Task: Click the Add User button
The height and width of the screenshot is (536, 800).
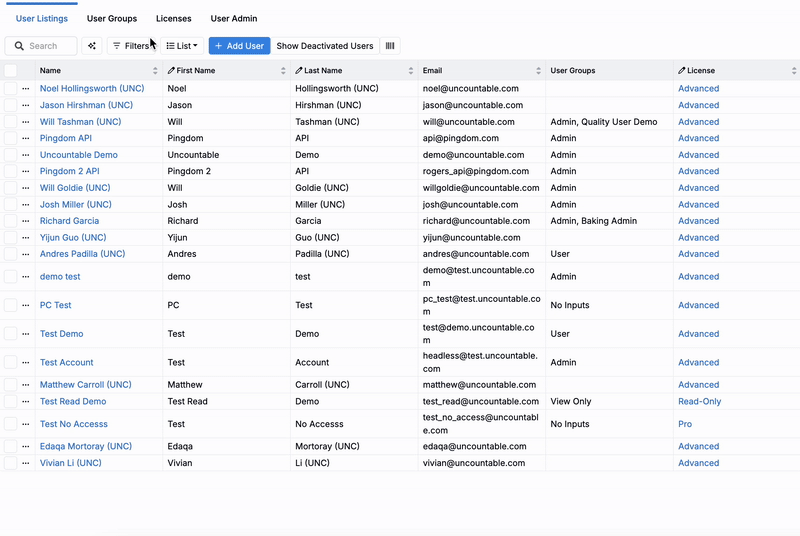Action: point(239,46)
